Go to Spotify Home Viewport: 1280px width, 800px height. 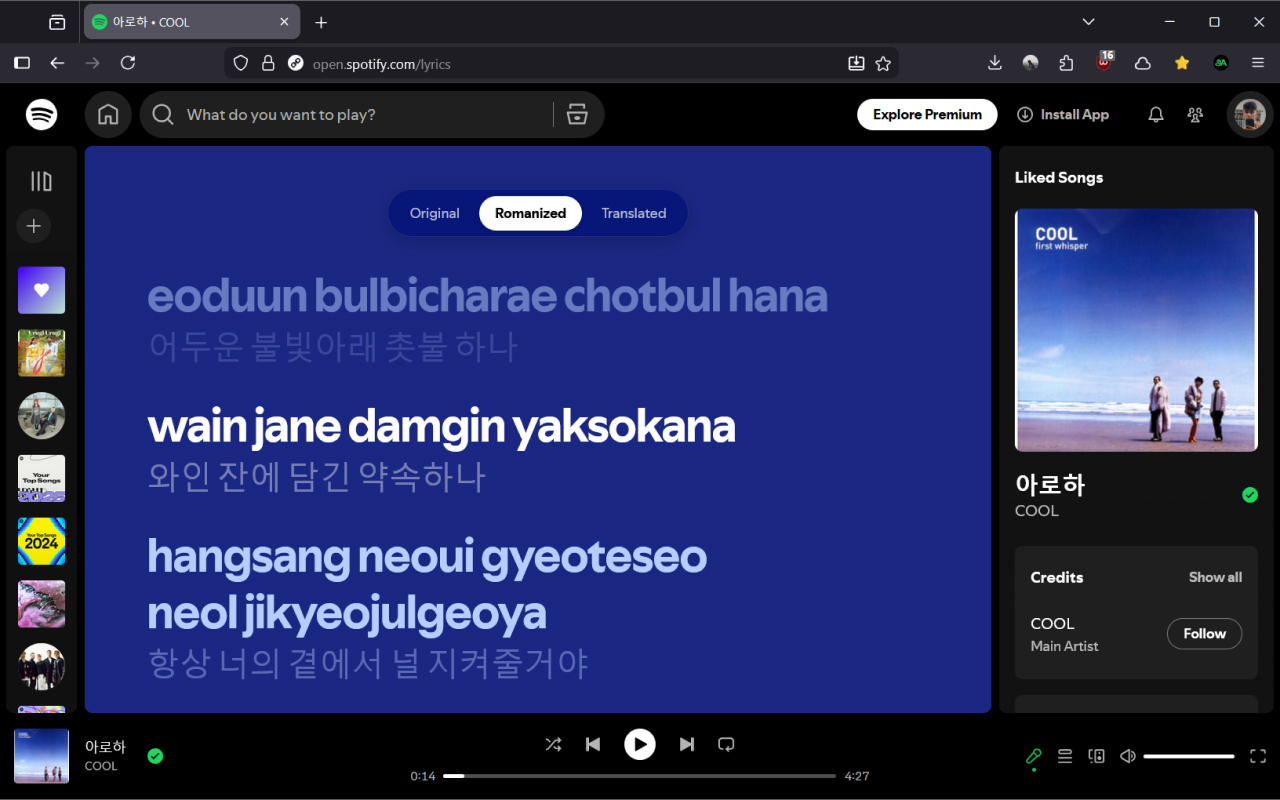(x=108, y=115)
